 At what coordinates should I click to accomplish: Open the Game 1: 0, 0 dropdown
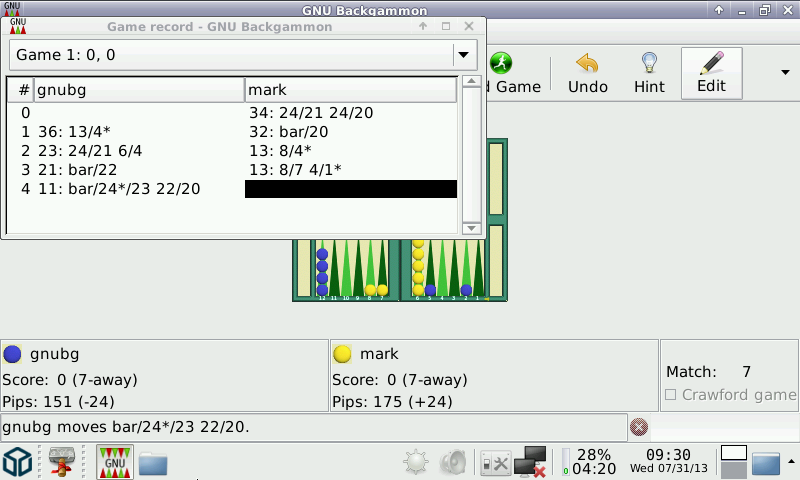(243, 55)
